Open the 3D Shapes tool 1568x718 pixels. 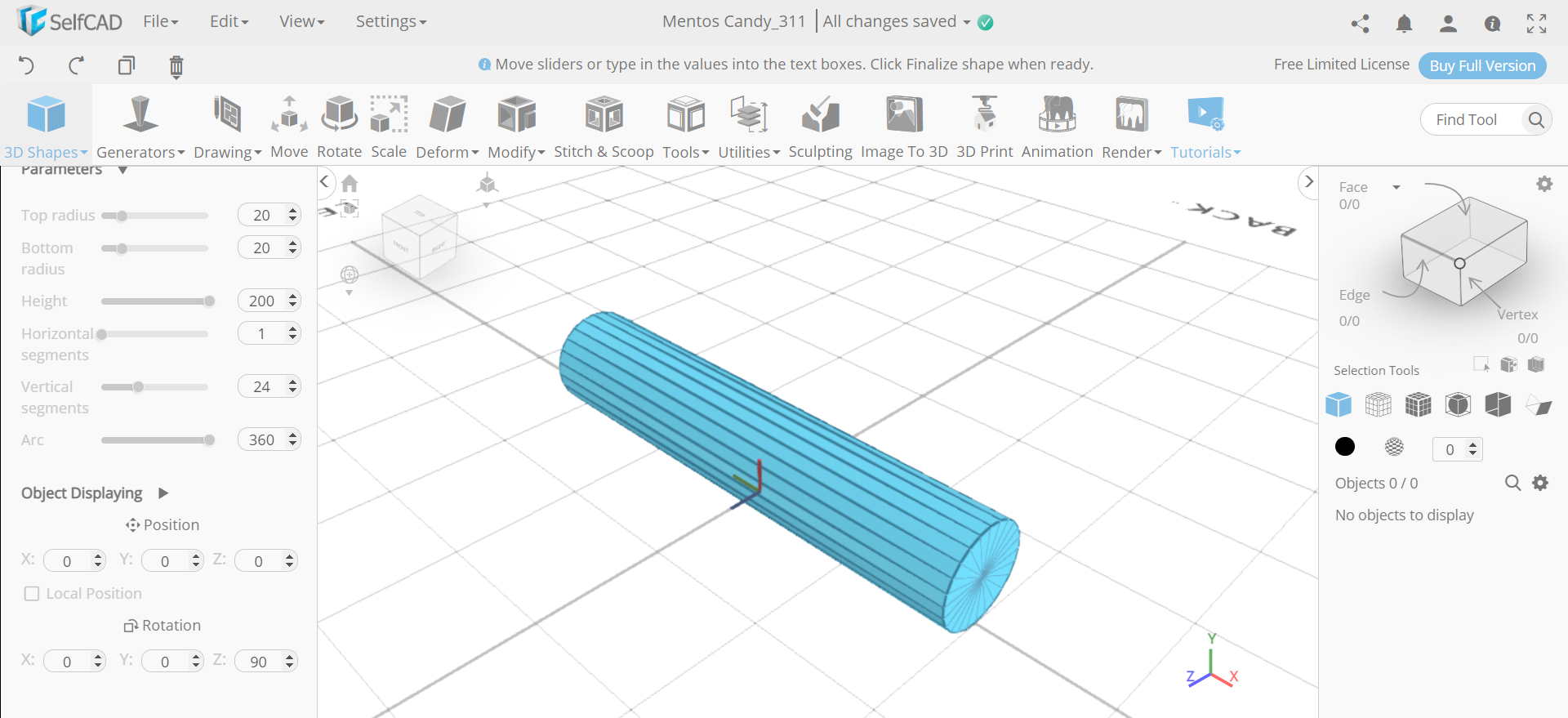[x=46, y=127]
